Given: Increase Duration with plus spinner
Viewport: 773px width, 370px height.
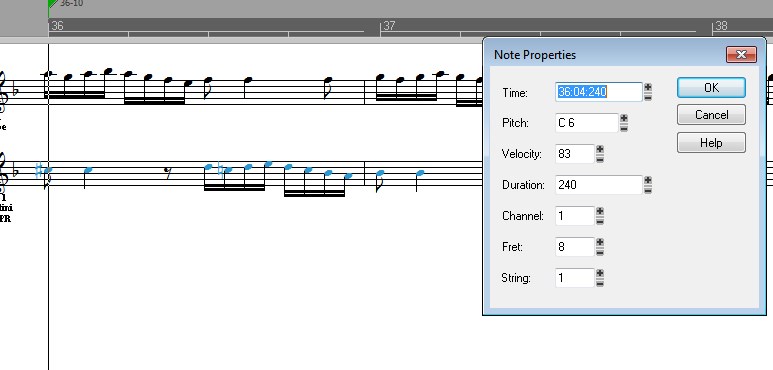Looking at the screenshot, I should 648,180.
